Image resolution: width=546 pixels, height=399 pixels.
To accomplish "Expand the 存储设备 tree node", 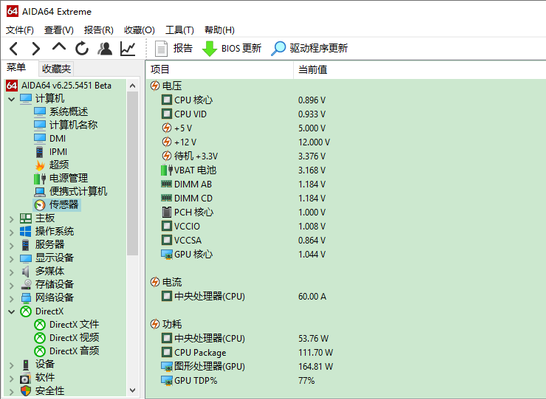I will (11, 285).
